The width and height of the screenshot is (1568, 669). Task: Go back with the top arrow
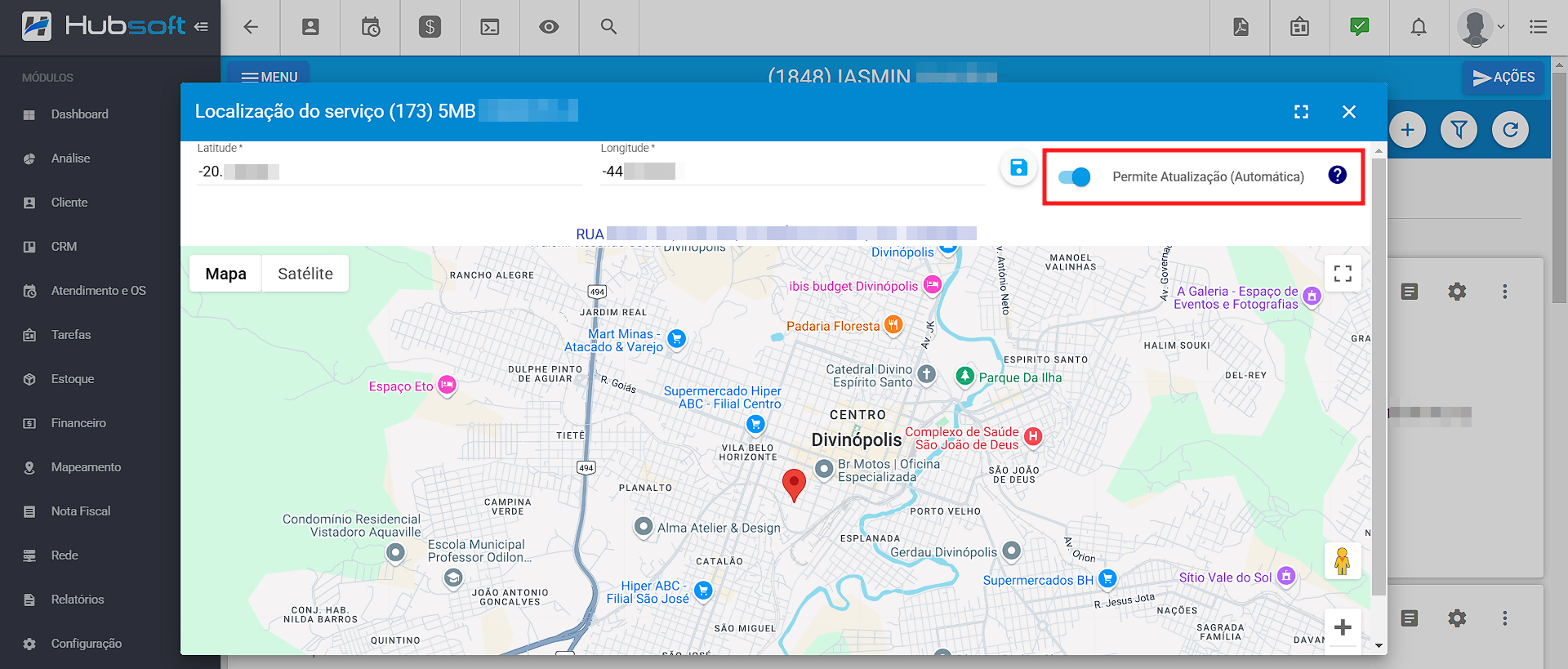coord(251,27)
